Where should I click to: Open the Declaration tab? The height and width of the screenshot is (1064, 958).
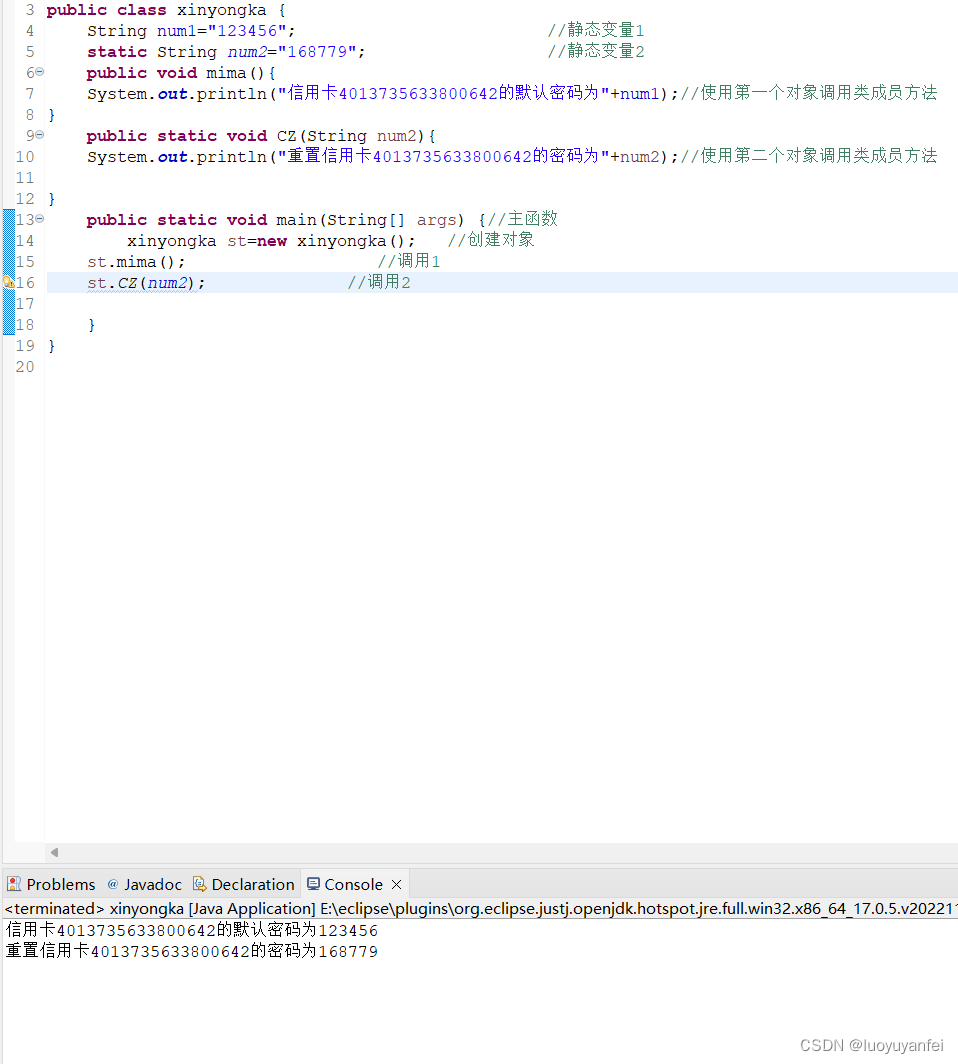click(x=244, y=884)
